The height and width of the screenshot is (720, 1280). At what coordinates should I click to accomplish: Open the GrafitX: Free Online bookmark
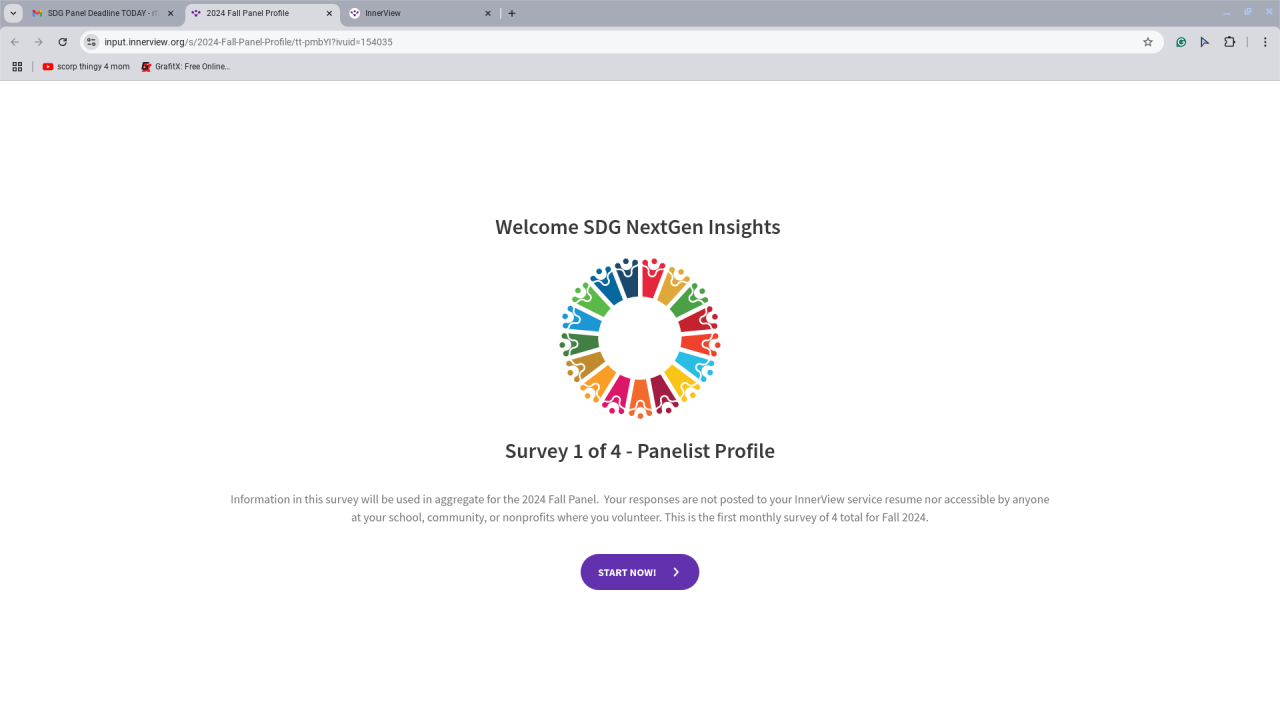click(186, 67)
